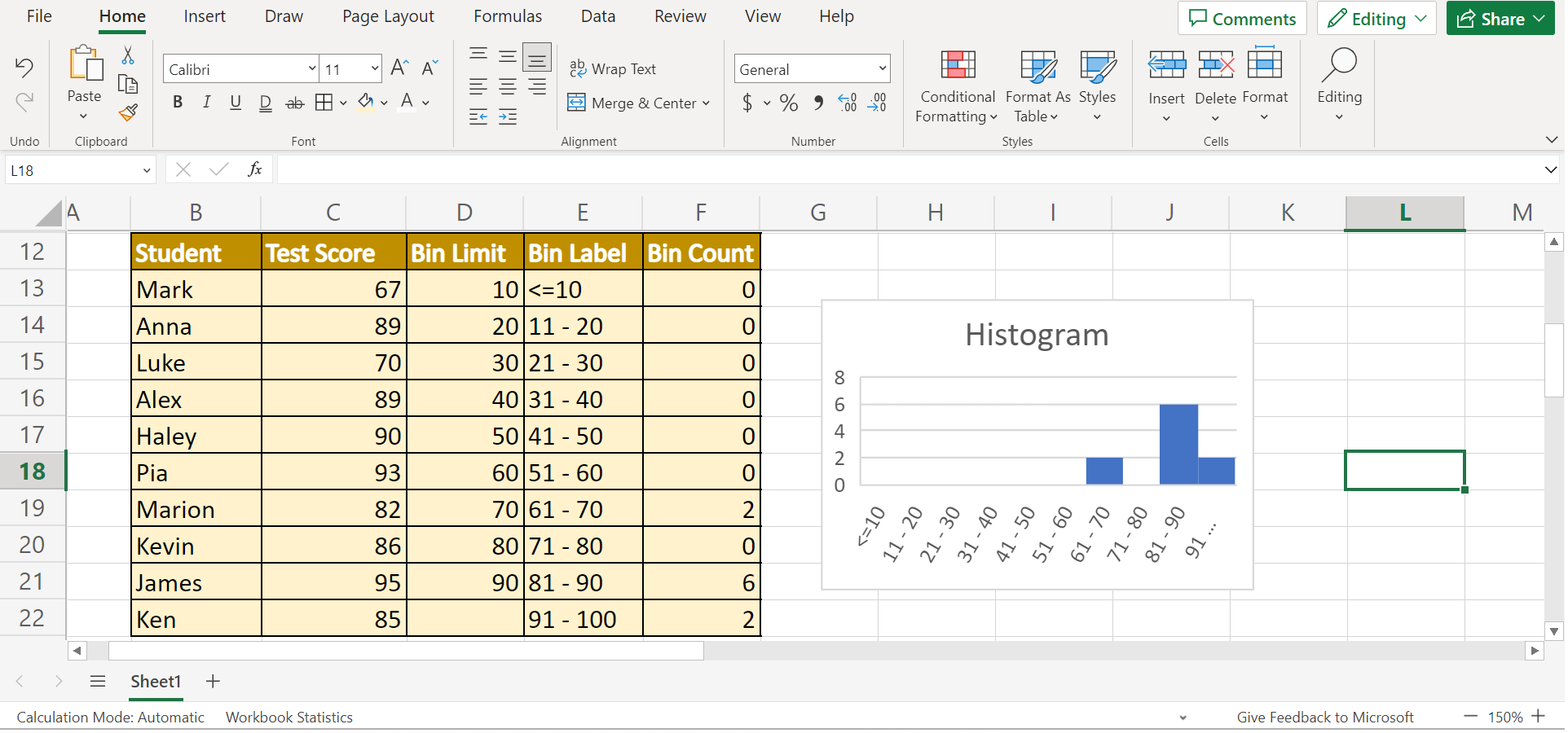The height and width of the screenshot is (733, 1568).
Task: Click the Percent Style icon
Action: click(x=788, y=103)
